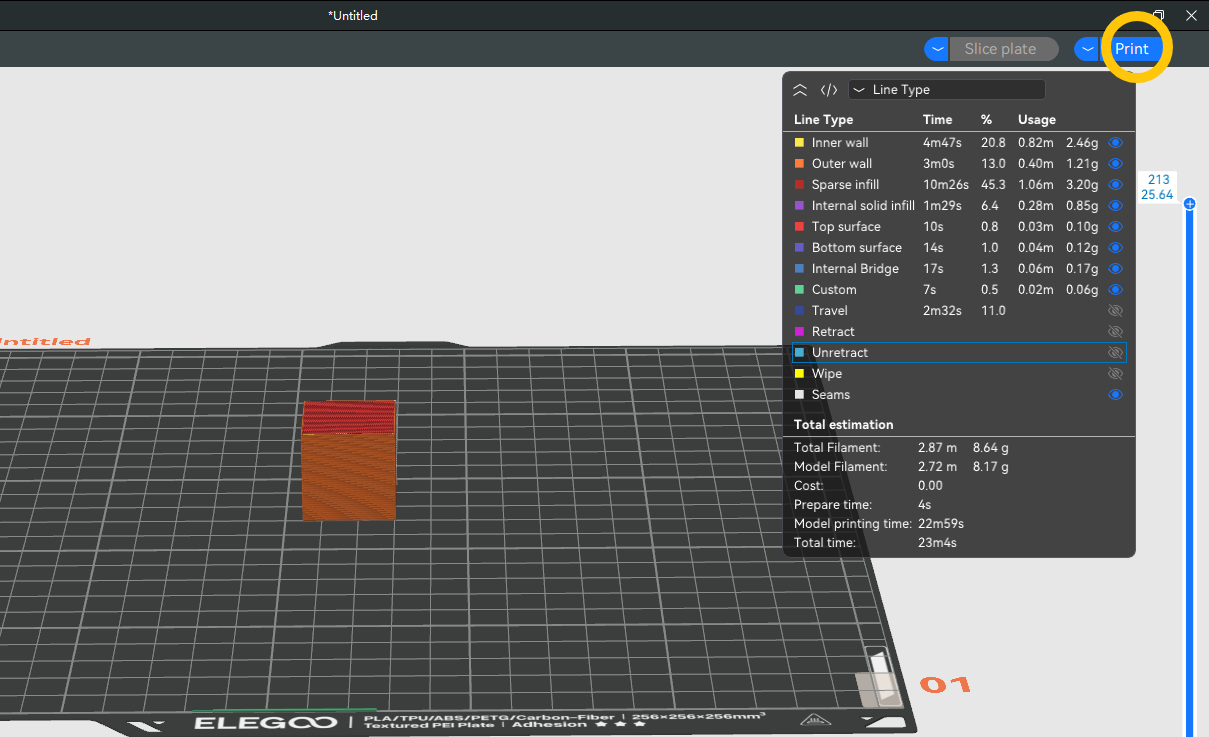This screenshot has height=737, width=1209.
Task: Toggle Seams visibility eye icon
Action: 1116,395
